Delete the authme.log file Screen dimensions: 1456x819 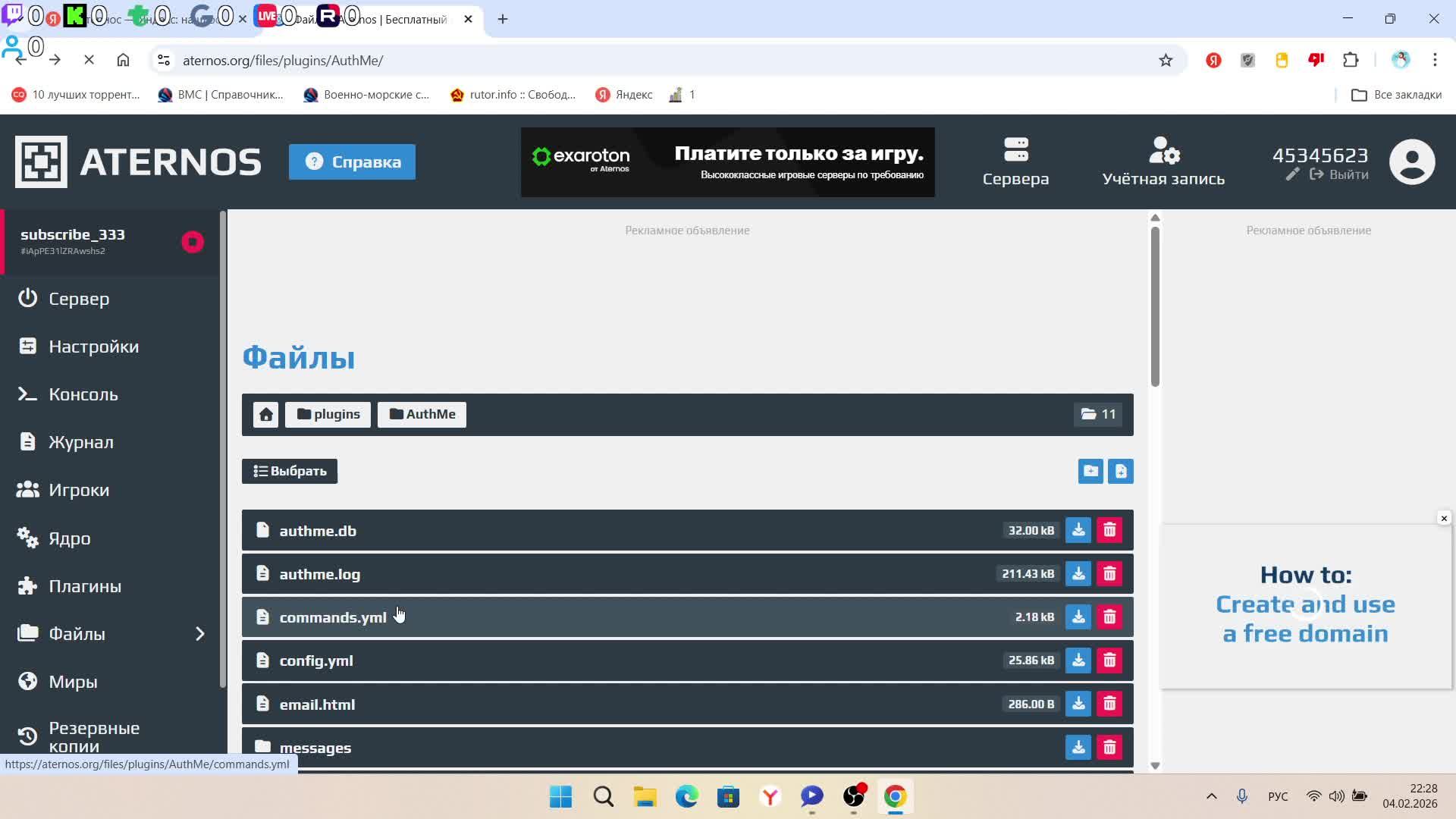pos(1109,574)
